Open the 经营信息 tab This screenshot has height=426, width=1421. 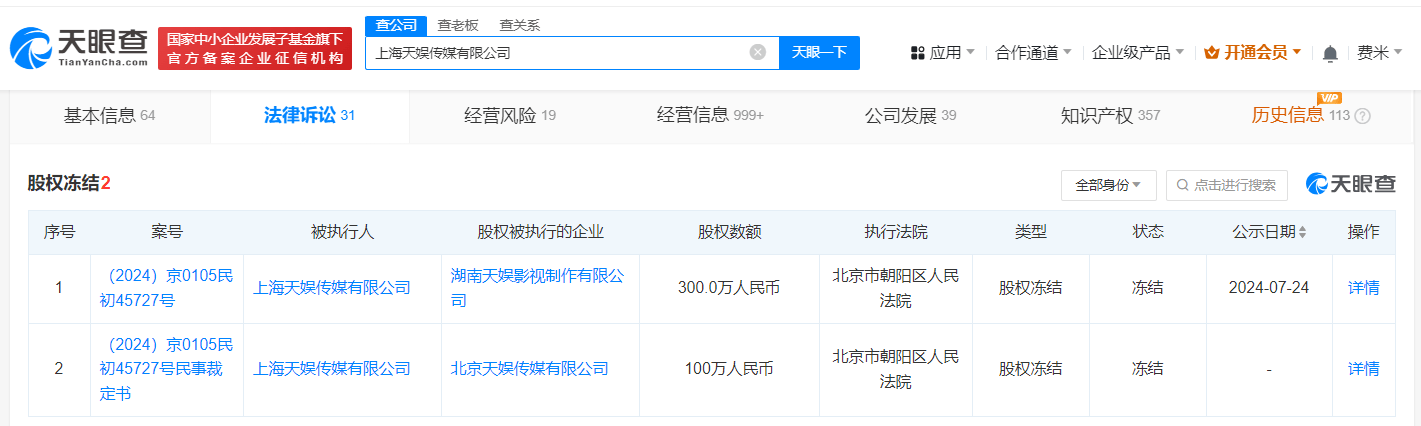[x=710, y=116]
